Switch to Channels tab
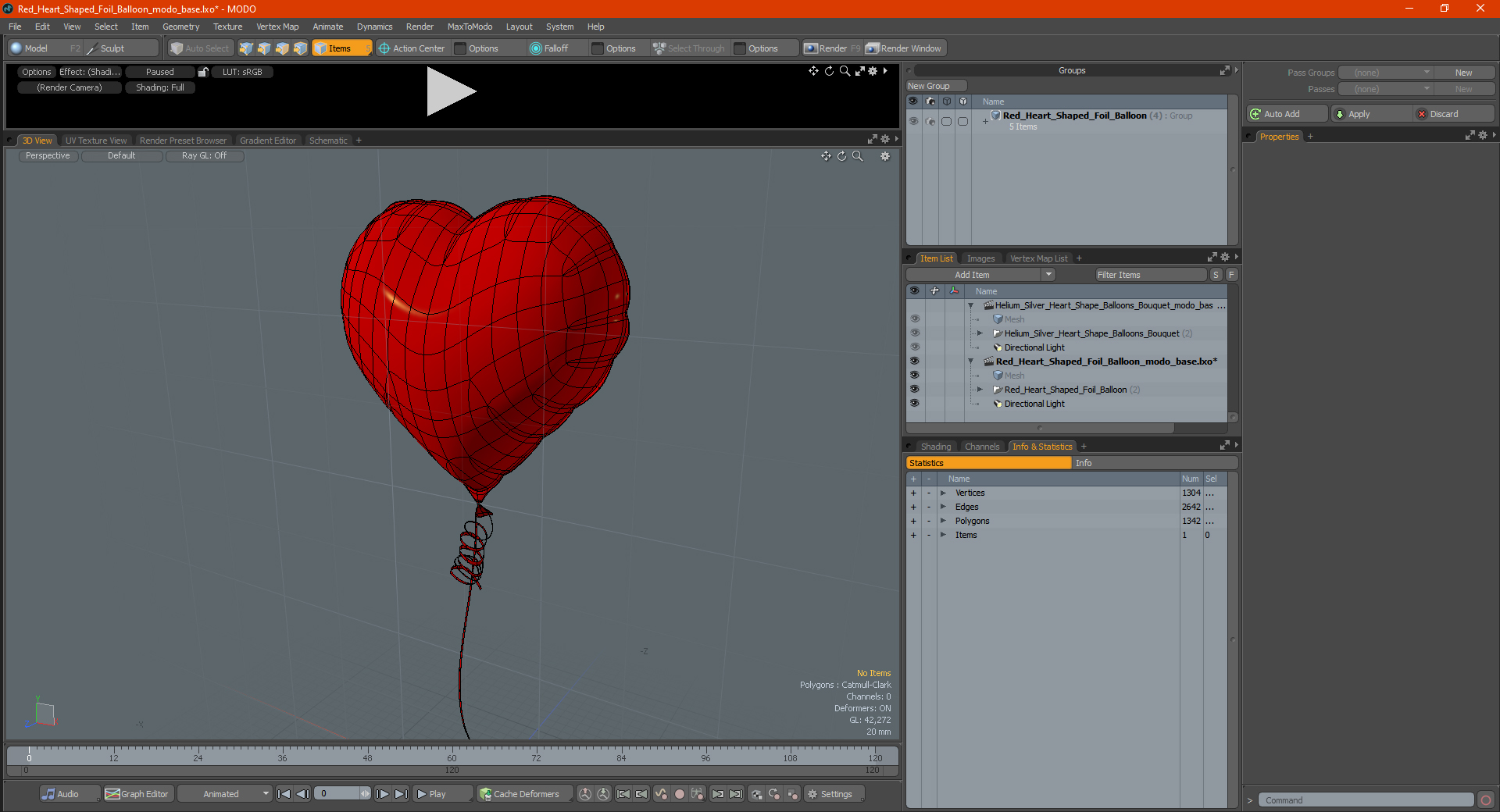Screen dimensions: 1500x812 pos(982,447)
